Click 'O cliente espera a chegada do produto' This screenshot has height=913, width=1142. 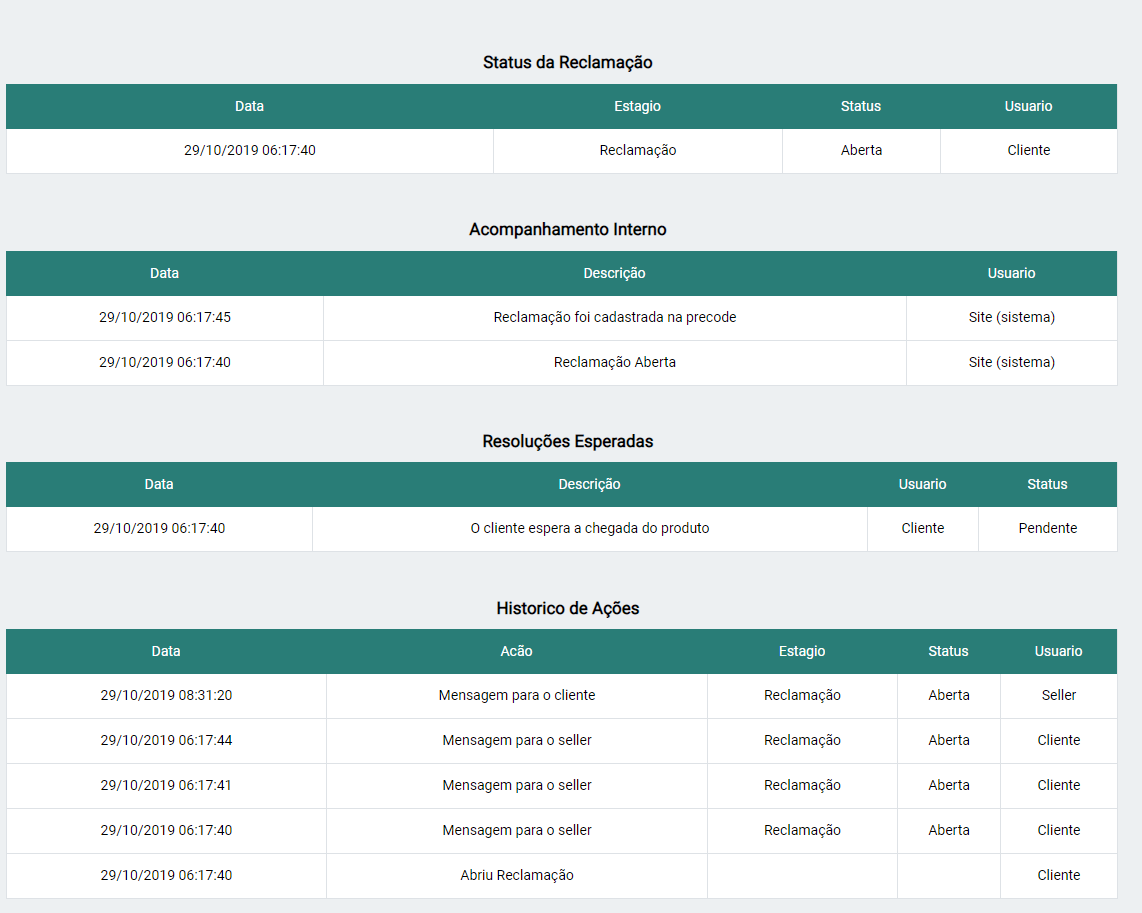point(590,529)
